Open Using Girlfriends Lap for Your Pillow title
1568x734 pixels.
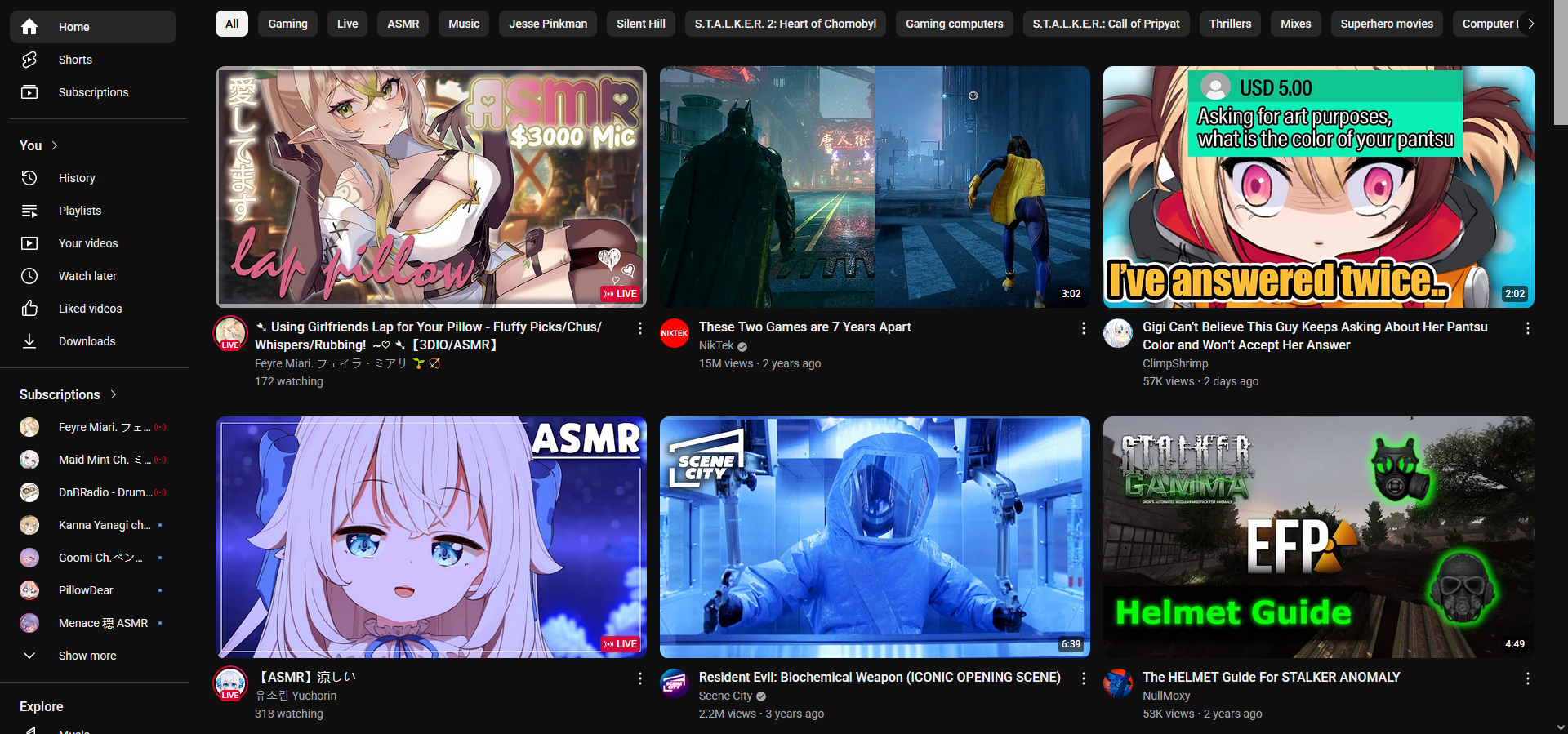point(428,336)
